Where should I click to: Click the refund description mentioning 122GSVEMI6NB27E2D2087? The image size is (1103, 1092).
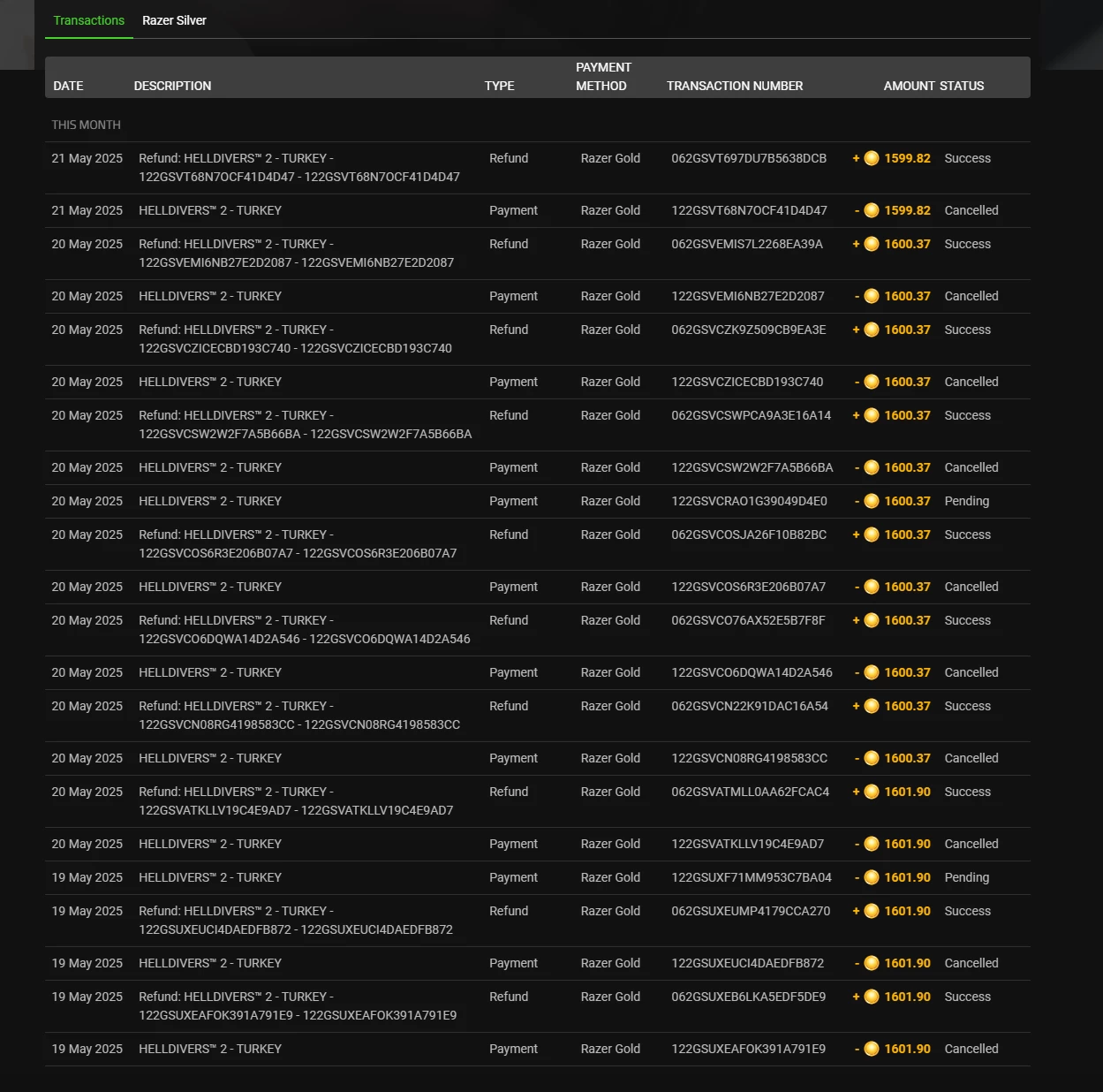(x=297, y=254)
